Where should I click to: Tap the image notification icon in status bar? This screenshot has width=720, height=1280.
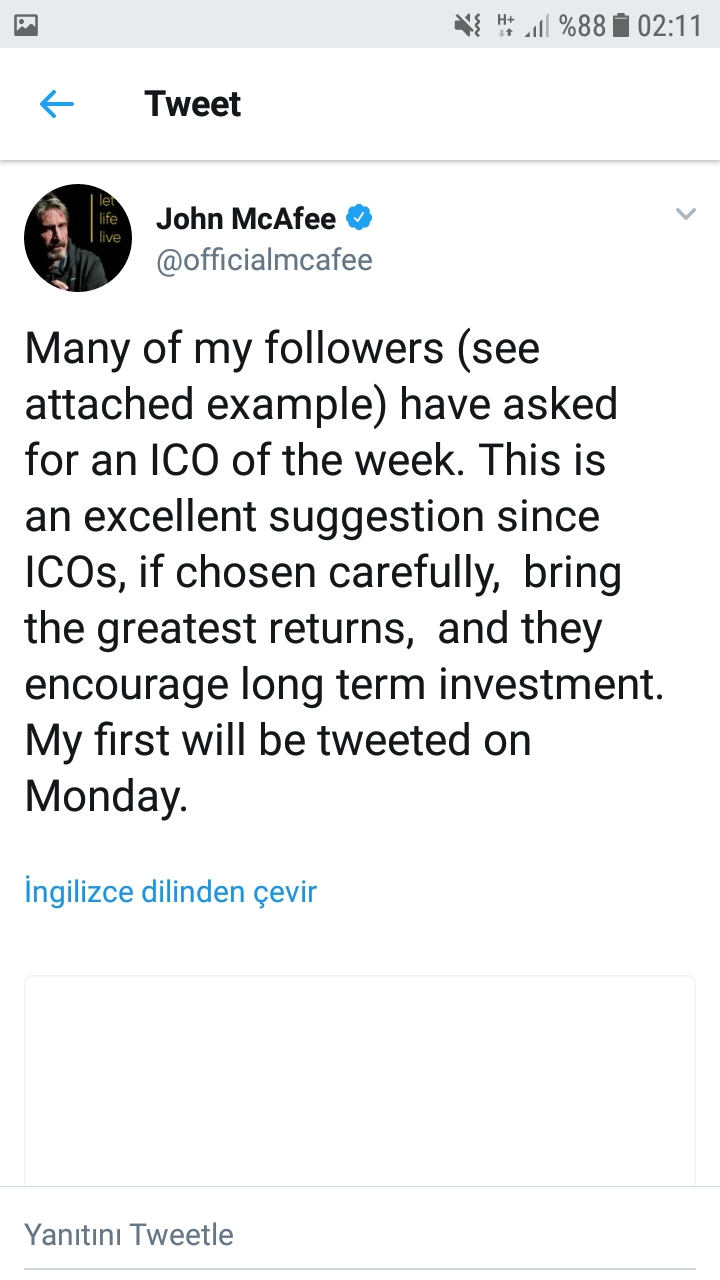pyautogui.click(x=27, y=25)
